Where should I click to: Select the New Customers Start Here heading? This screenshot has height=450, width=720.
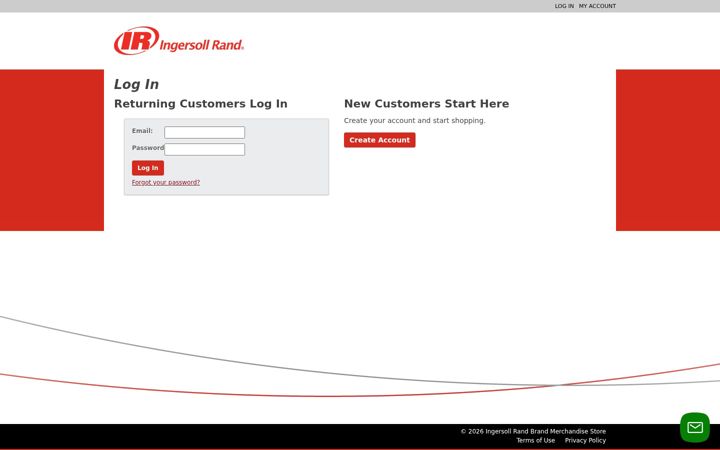click(426, 104)
